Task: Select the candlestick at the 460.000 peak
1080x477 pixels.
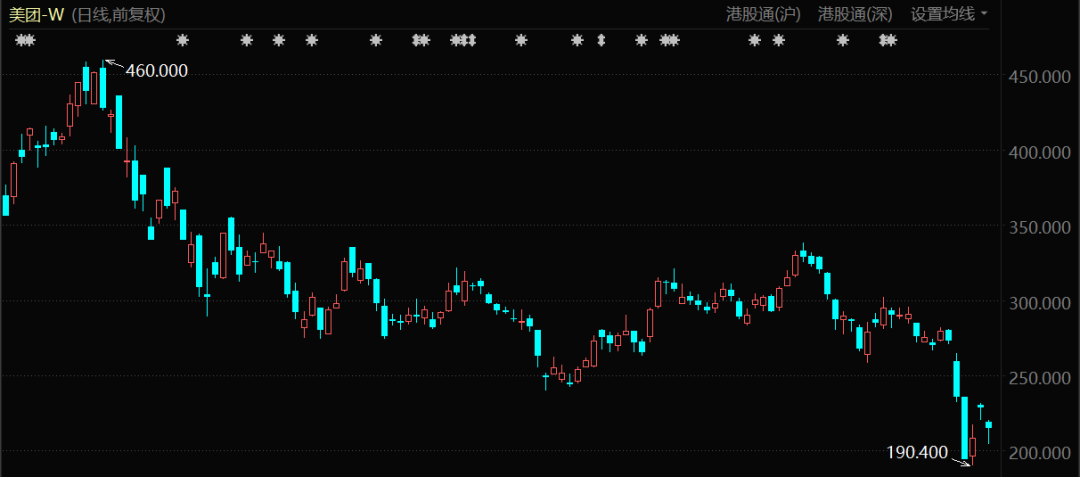Action: tap(103, 86)
